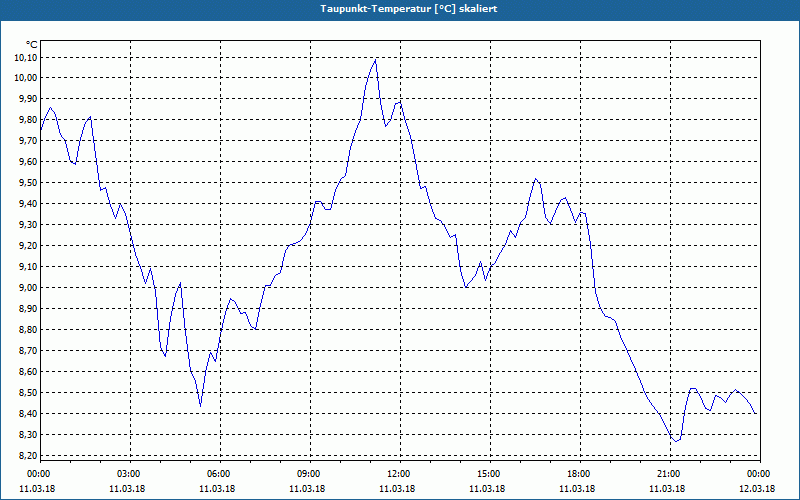Viewport: 800px width, 500px height.
Task: Select the 8,90 y-axis value
Action: [28, 309]
